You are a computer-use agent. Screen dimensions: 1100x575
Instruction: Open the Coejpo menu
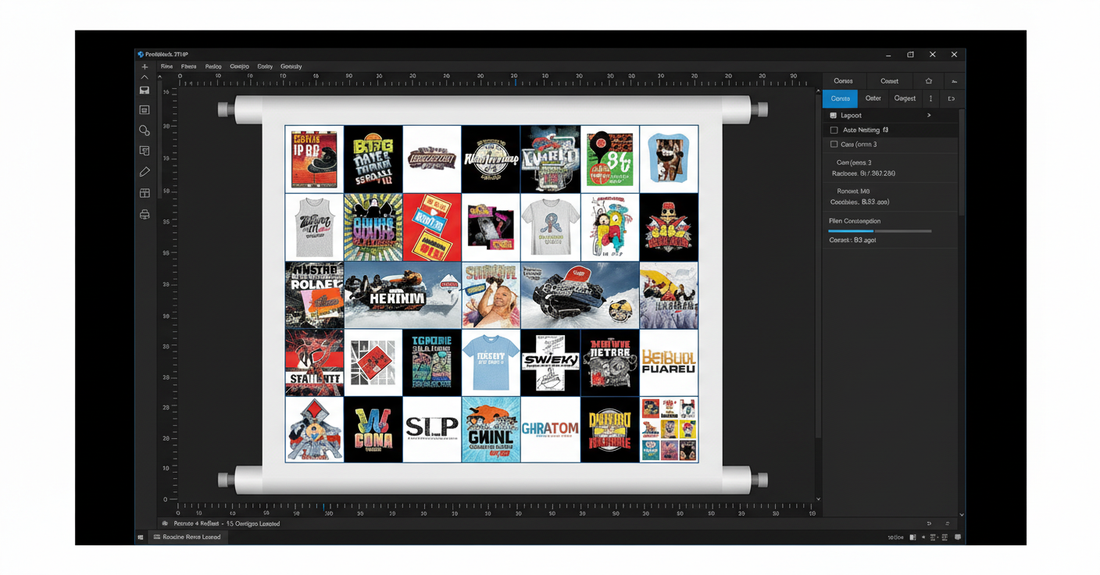coord(239,67)
